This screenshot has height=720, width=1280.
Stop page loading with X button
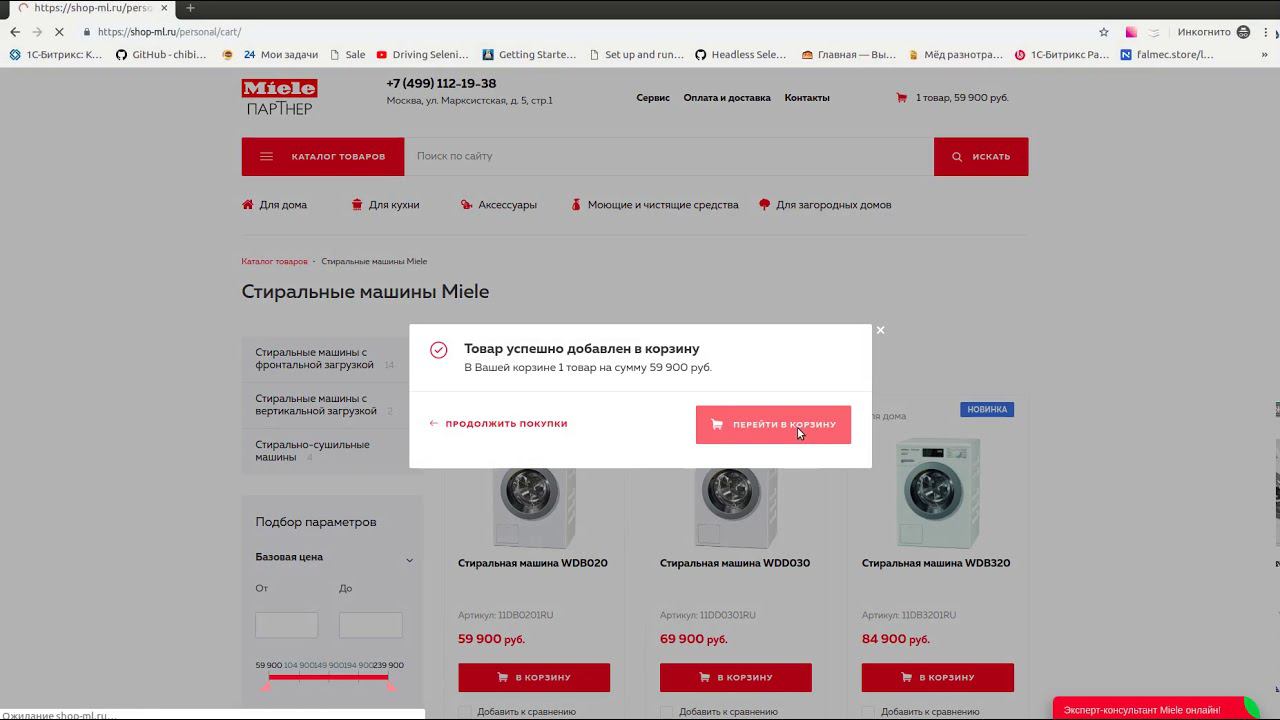point(59,32)
